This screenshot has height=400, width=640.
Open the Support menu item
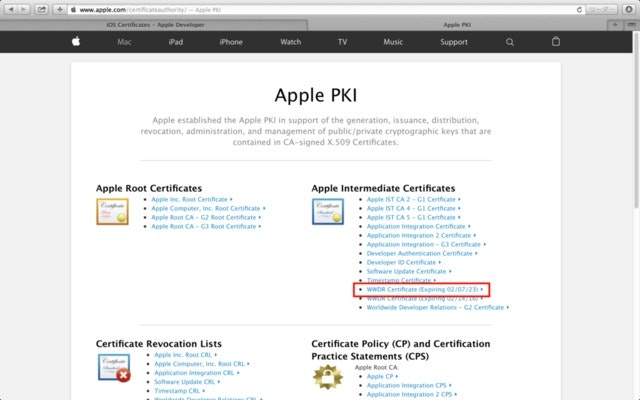tap(454, 42)
